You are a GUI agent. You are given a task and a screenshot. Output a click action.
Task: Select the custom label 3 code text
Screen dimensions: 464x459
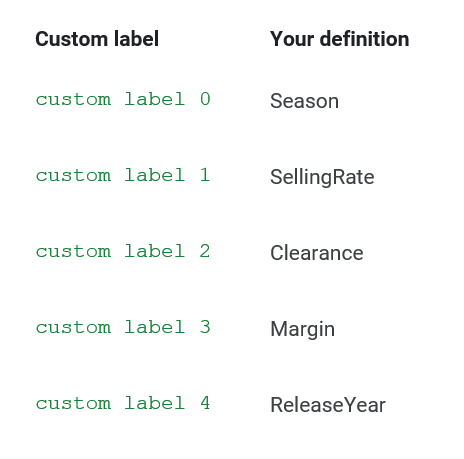tap(123, 327)
